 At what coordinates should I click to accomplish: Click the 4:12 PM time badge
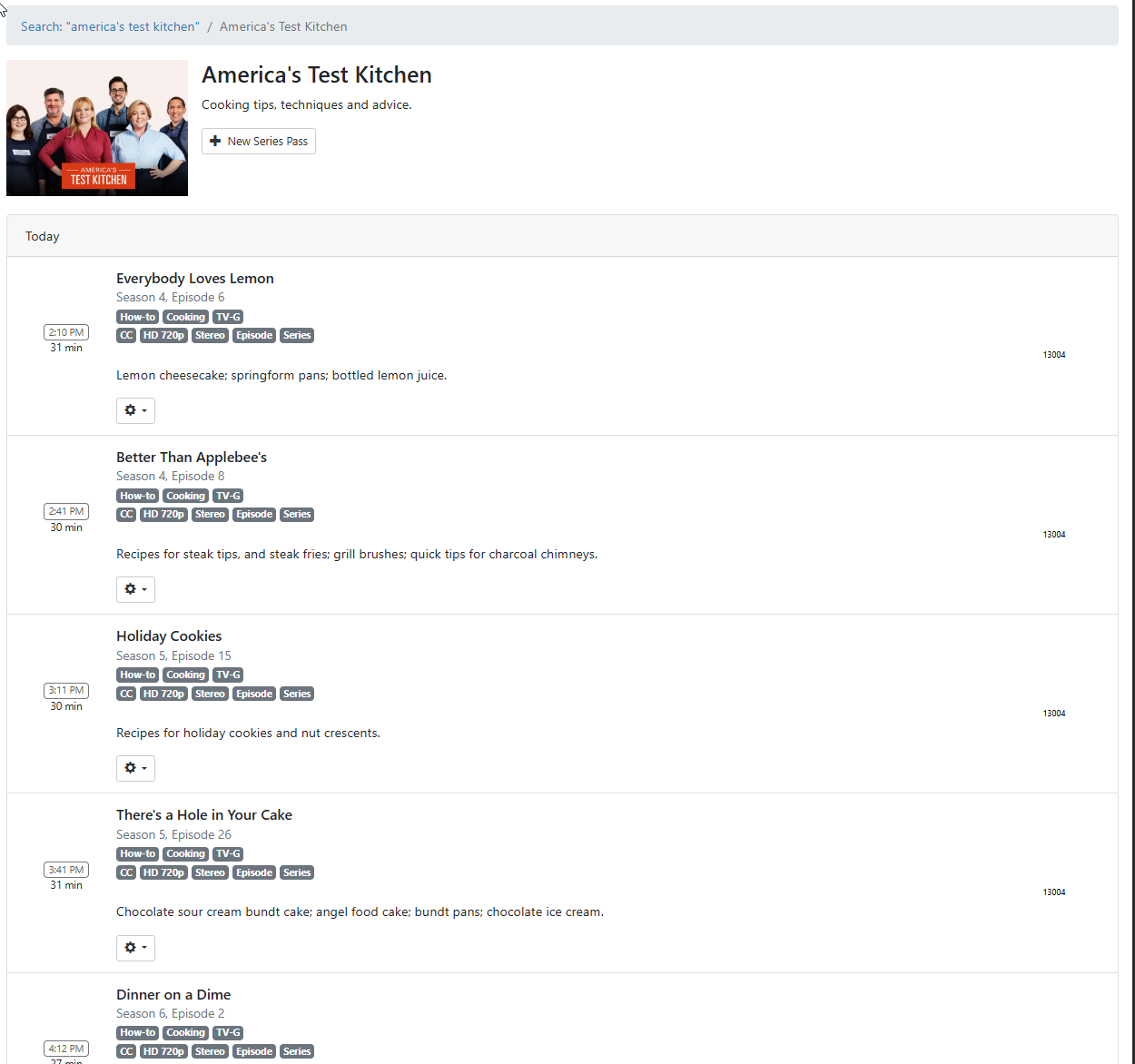66,1049
